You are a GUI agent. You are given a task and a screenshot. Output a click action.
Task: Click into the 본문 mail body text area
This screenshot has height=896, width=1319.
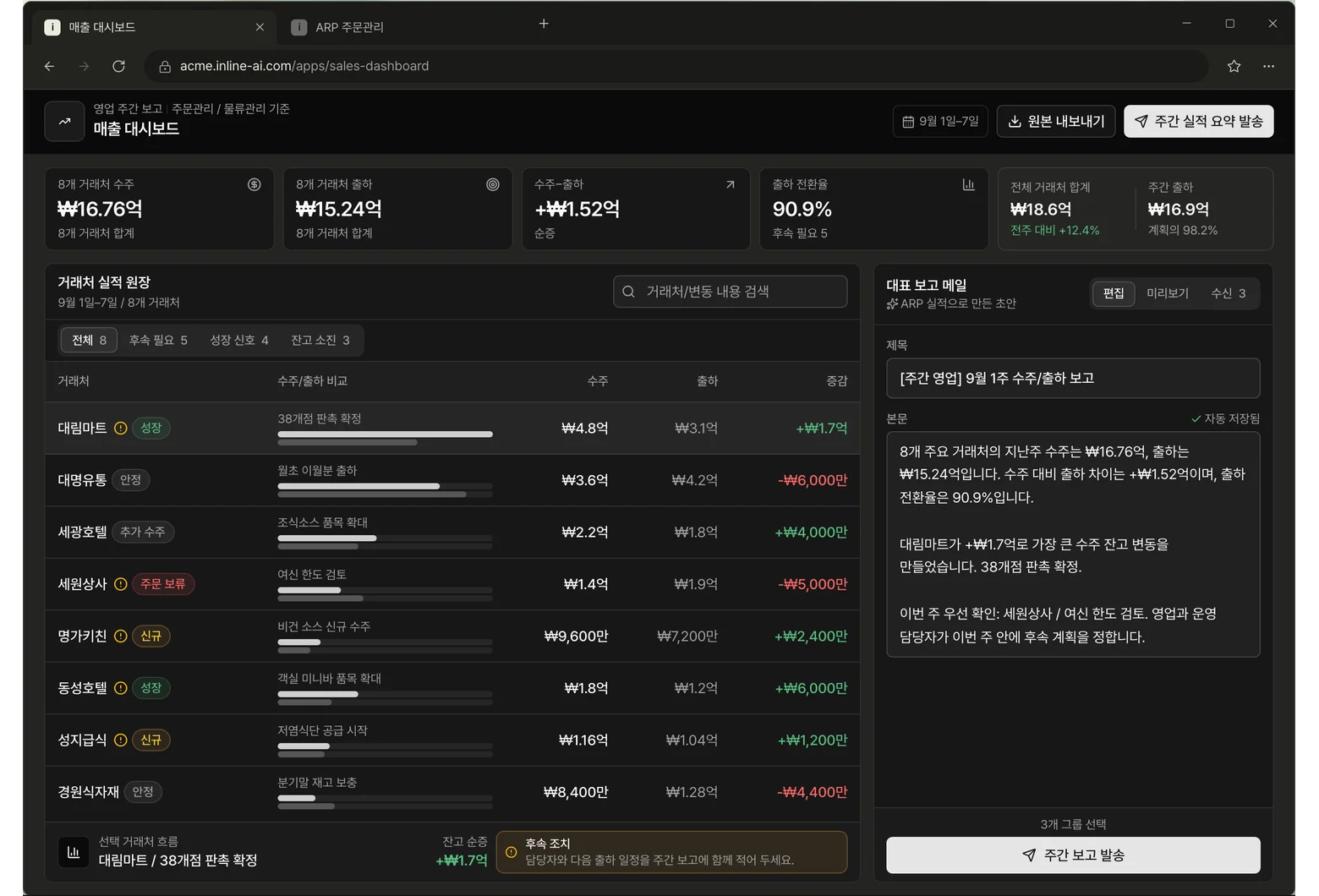[x=1073, y=544]
